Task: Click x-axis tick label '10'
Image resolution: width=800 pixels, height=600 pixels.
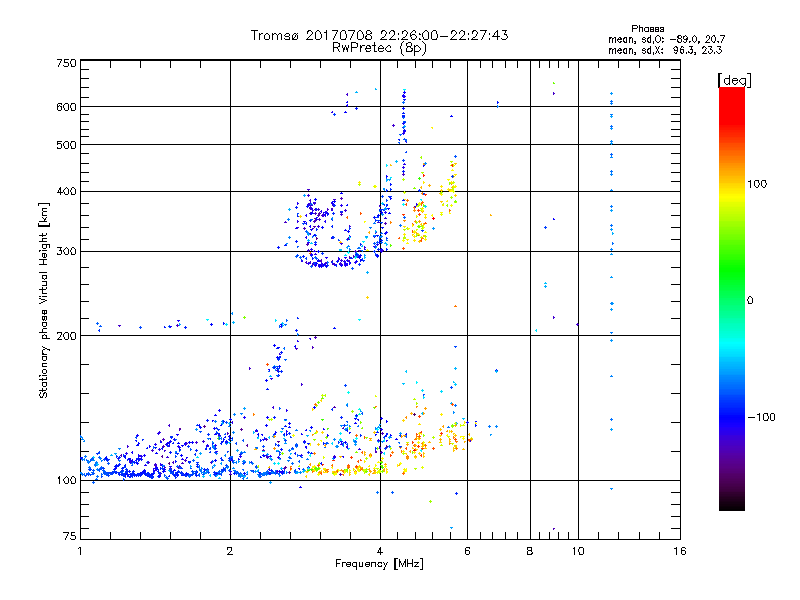Action: [x=578, y=551]
